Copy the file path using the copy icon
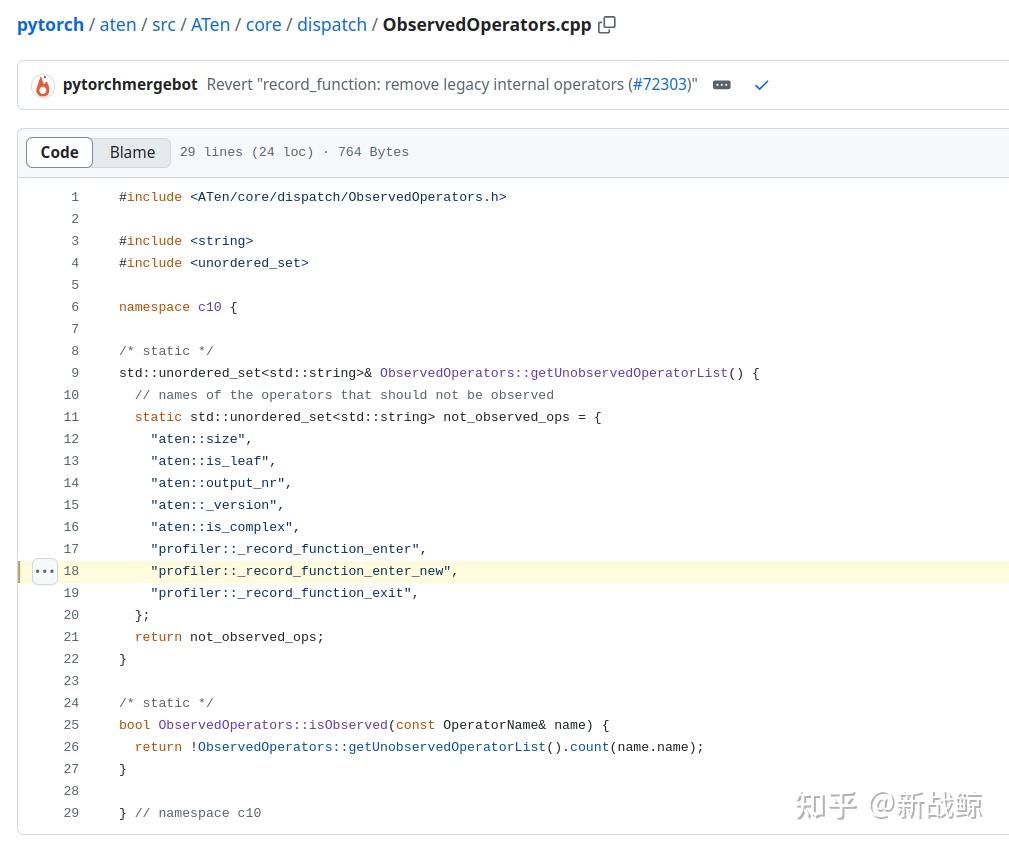 point(606,24)
